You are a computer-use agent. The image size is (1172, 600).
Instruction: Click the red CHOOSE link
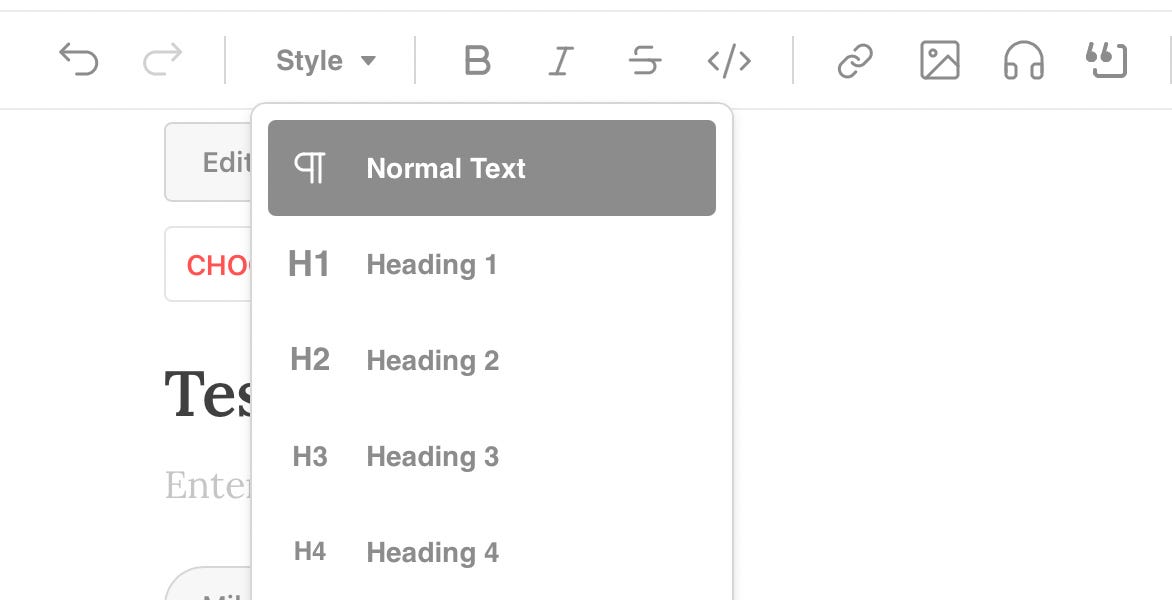click(220, 264)
